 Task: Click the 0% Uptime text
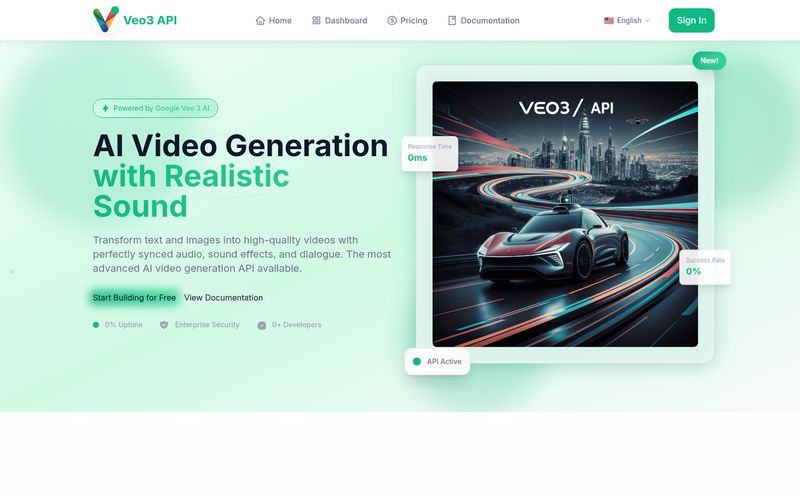click(x=123, y=325)
